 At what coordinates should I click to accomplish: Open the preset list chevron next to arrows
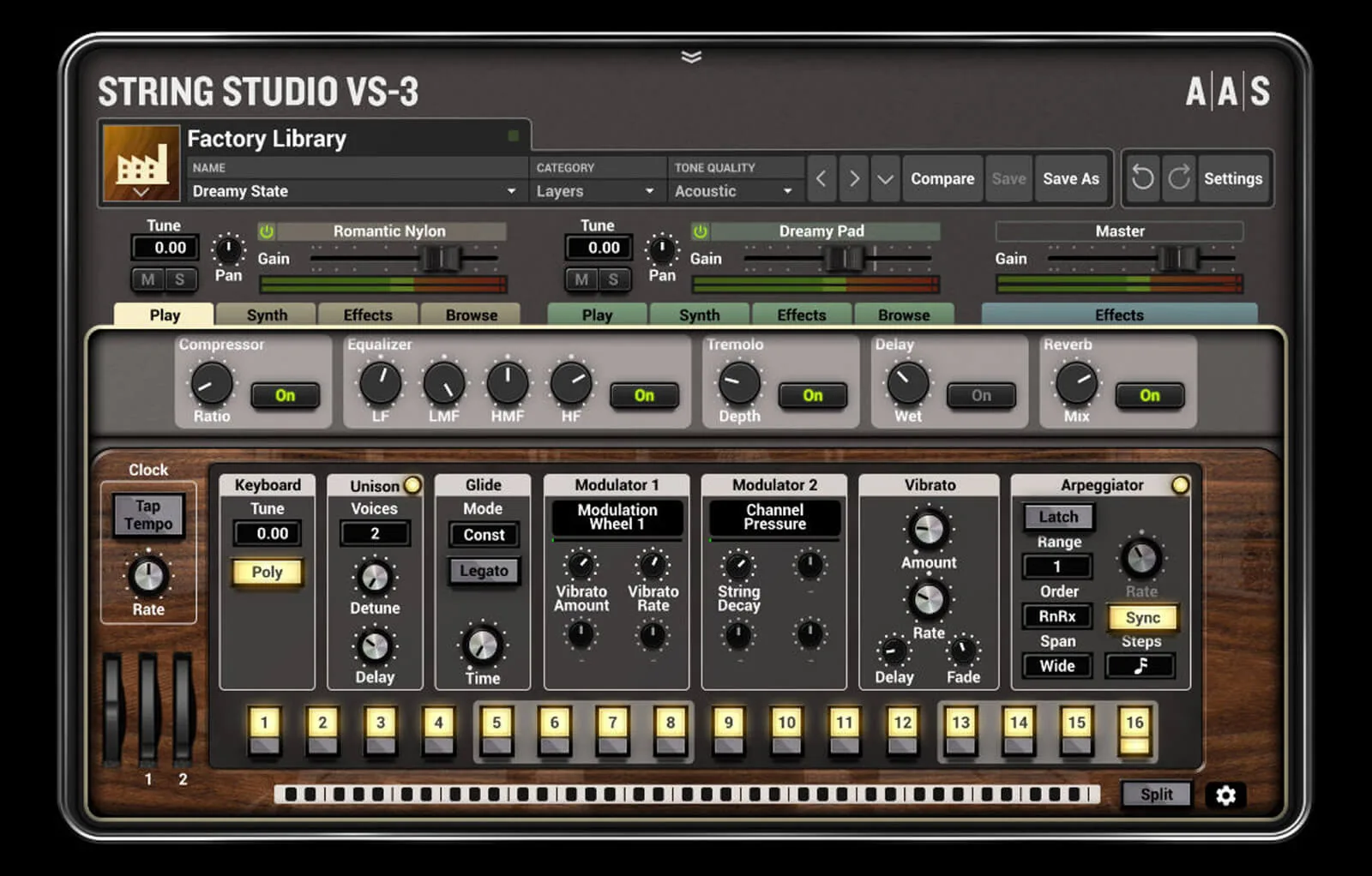pyautogui.click(x=886, y=178)
